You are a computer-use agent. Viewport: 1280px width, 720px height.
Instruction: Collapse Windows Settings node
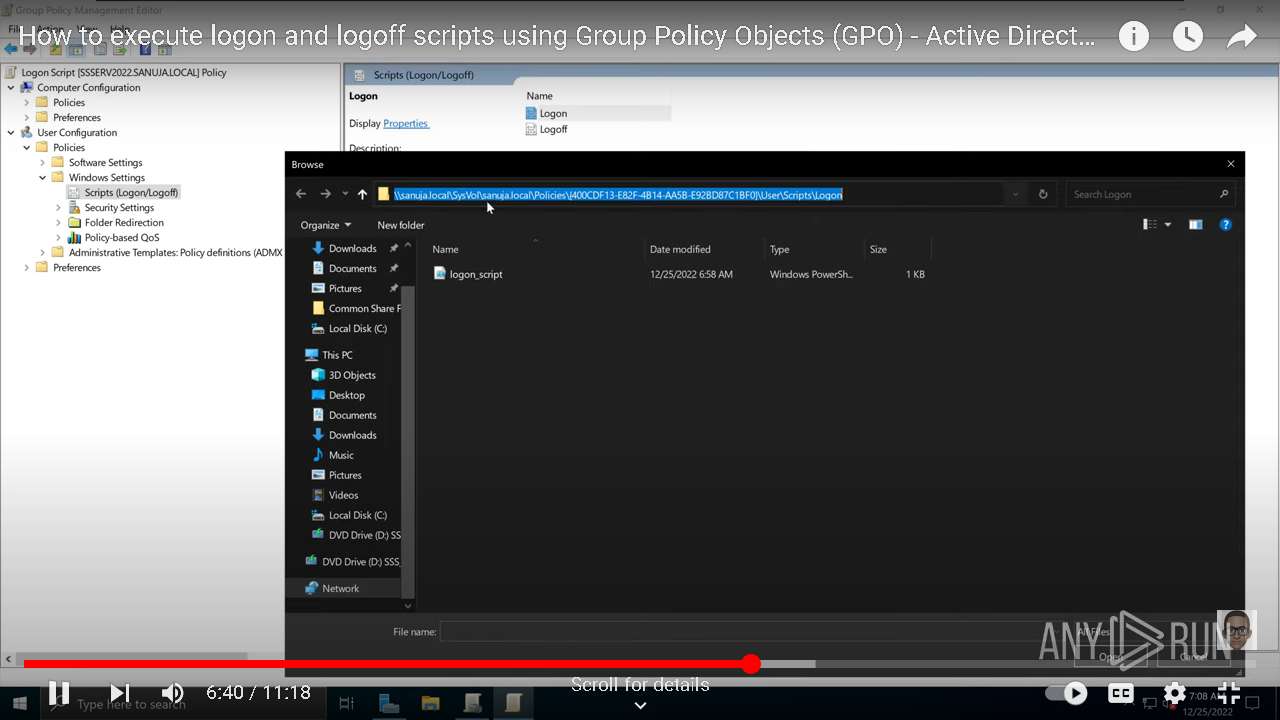(x=43, y=177)
